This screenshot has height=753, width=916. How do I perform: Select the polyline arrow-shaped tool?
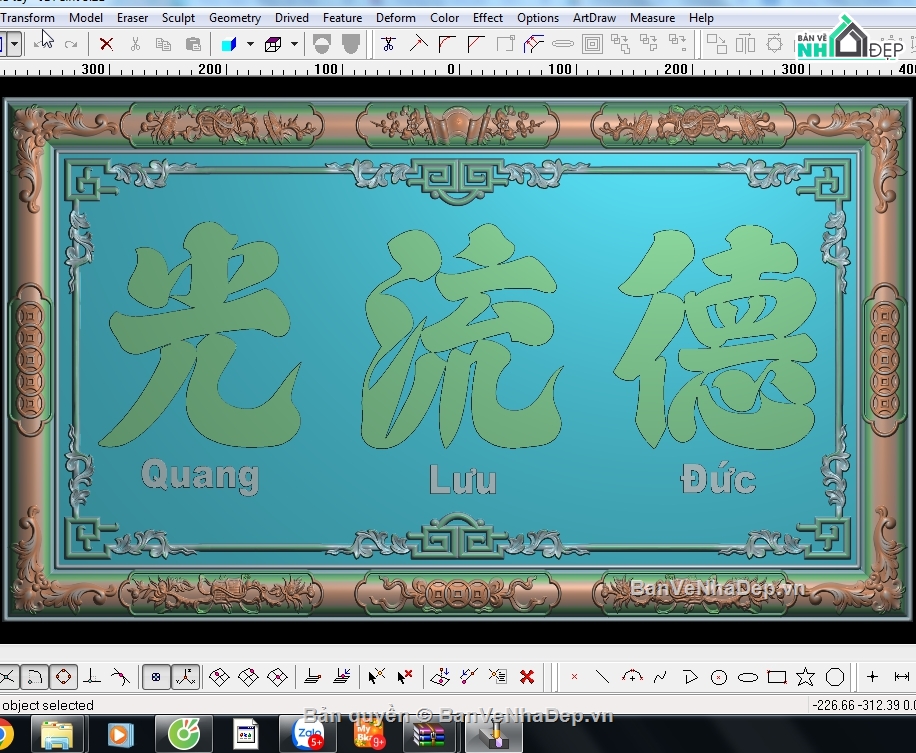[x=691, y=677]
